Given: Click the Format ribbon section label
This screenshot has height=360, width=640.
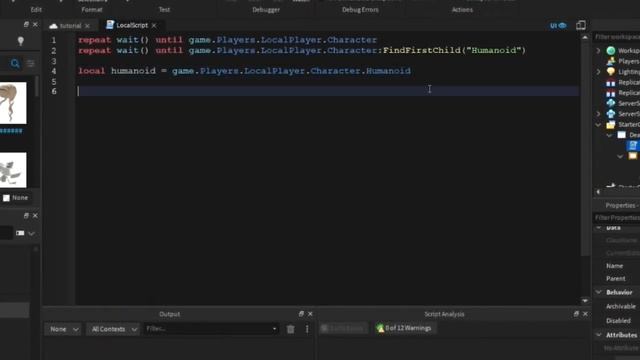Looking at the screenshot, I should tap(92, 9).
